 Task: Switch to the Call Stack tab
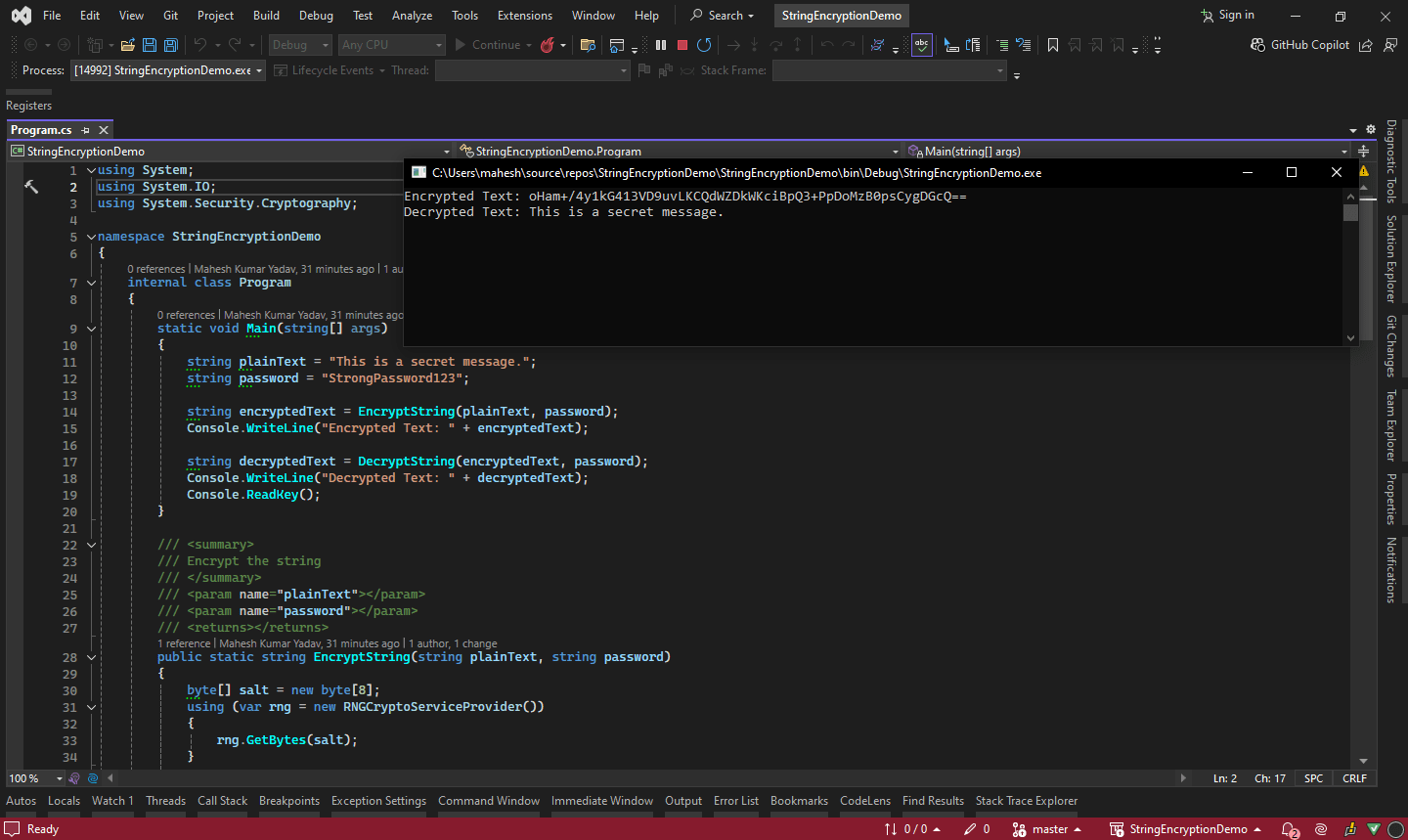pos(222,801)
